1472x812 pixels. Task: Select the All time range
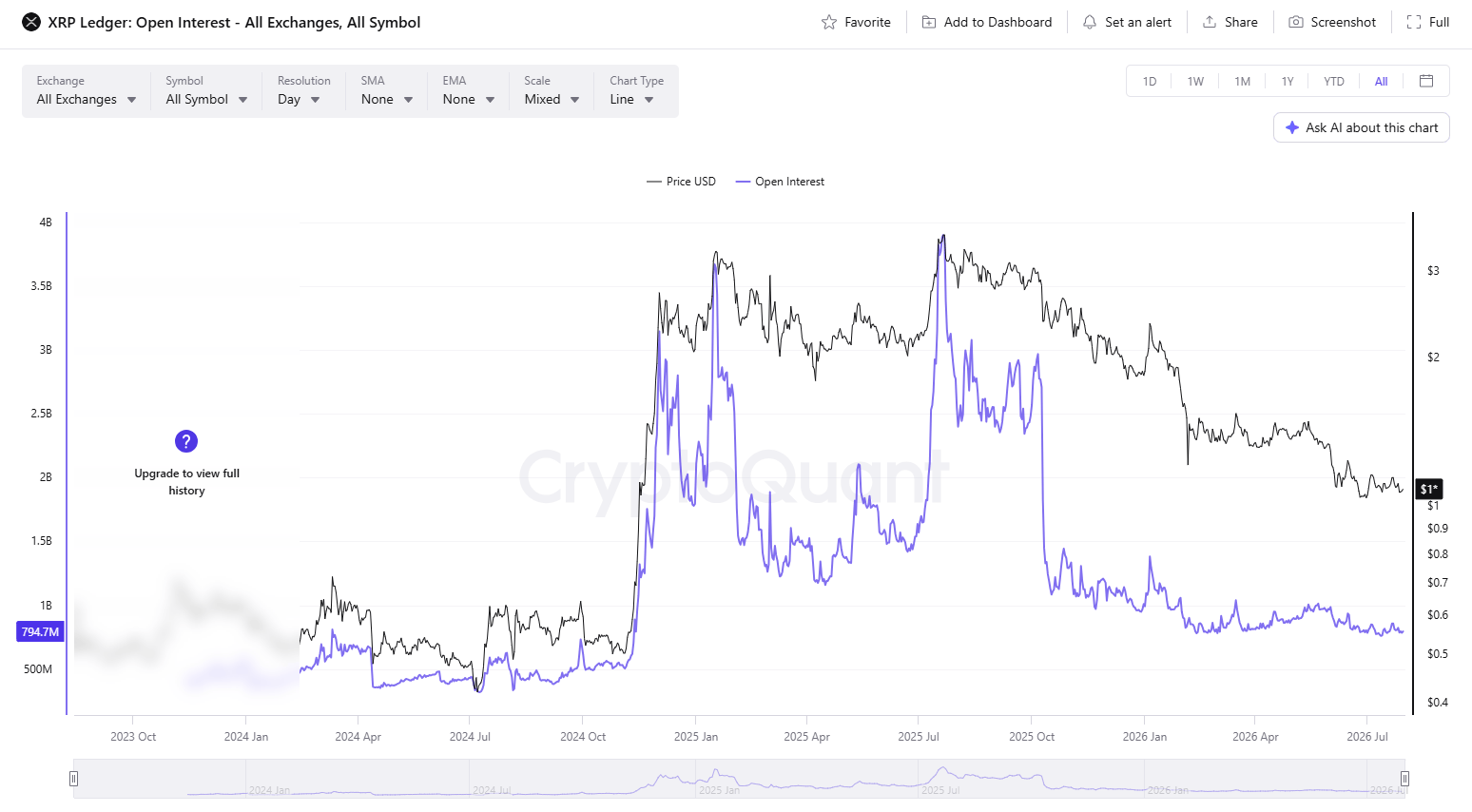(x=1381, y=81)
